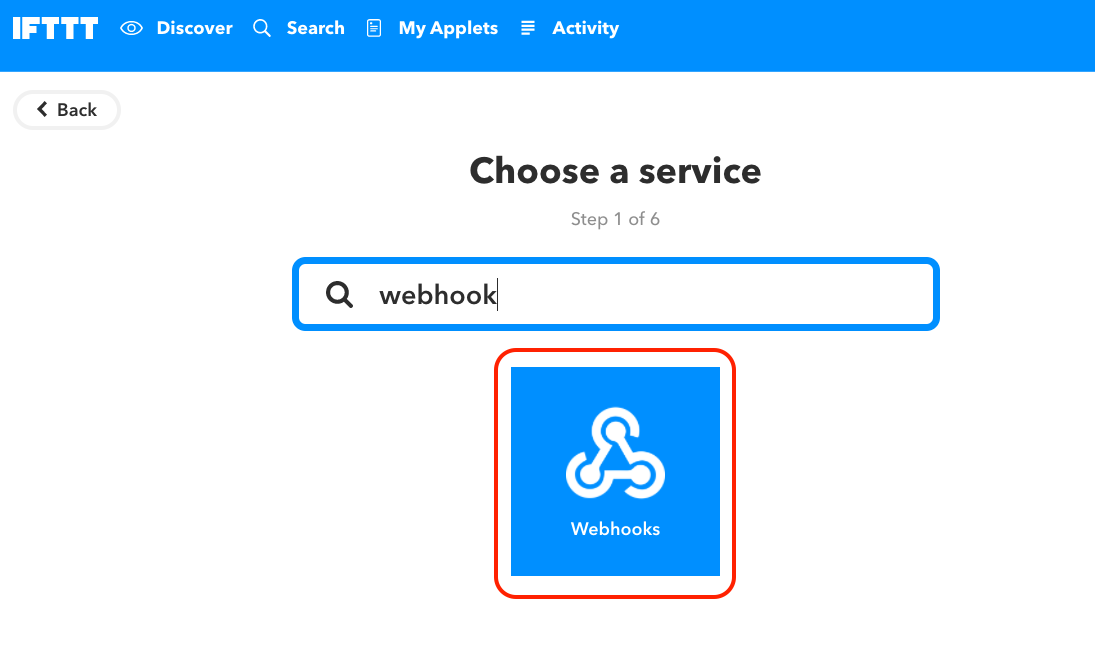Click the Search magnifier icon in navbar
The height and width of the screenshot is (648, 1095).
pos(262,28)
